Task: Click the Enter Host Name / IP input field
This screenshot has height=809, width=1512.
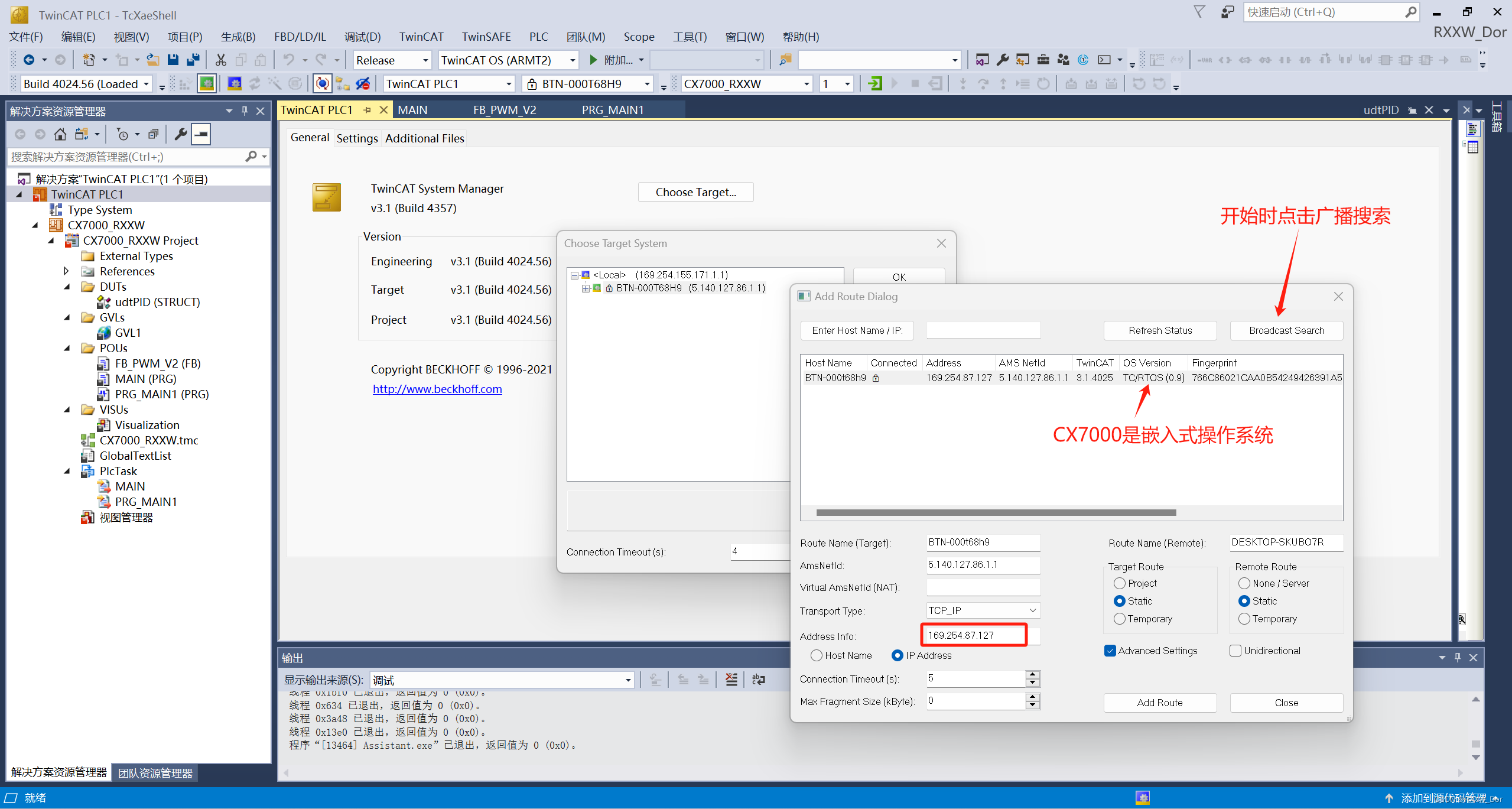Action: (x=983, y=330)
